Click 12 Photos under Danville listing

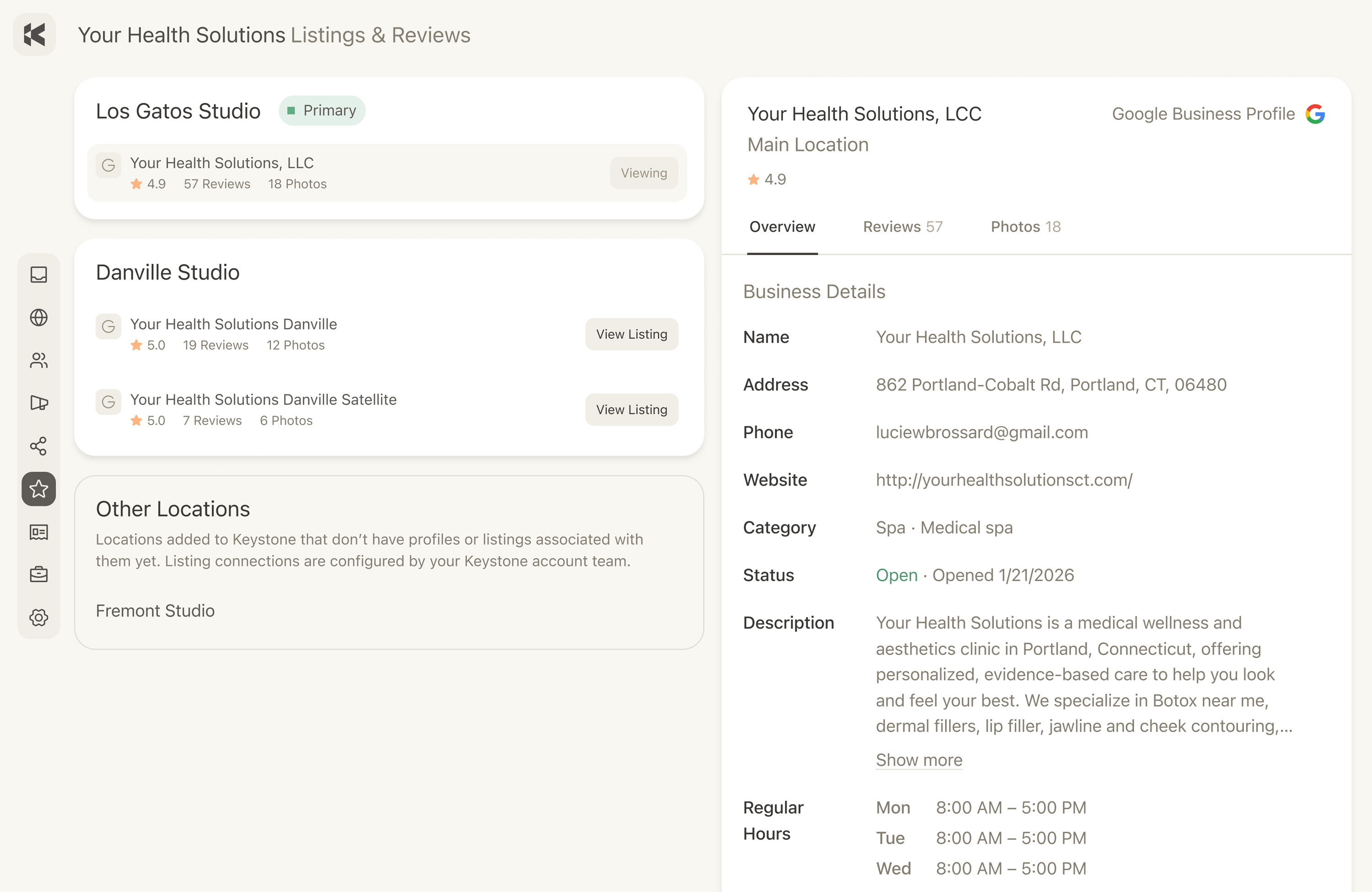click(296, 345)
